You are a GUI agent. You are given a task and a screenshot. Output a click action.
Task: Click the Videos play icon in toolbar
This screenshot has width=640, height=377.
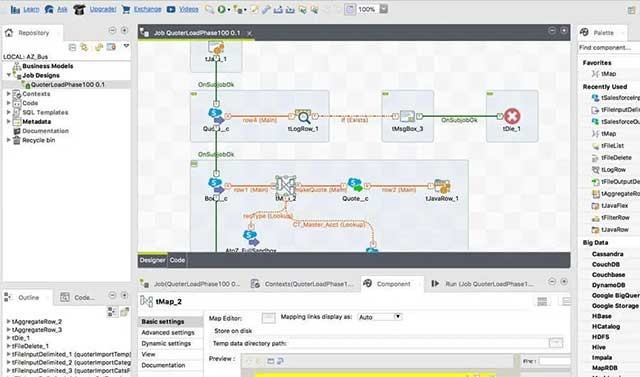point(171,9)
